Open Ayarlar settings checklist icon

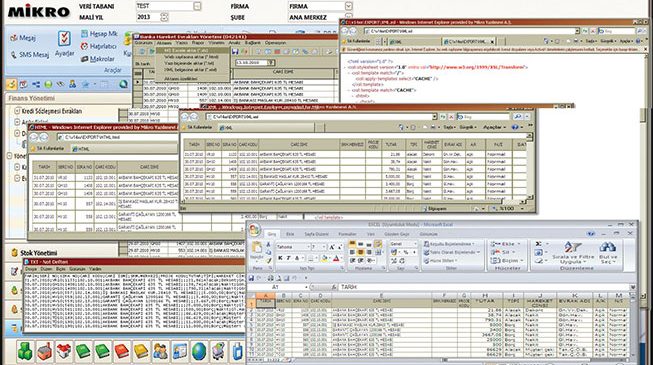64,44
